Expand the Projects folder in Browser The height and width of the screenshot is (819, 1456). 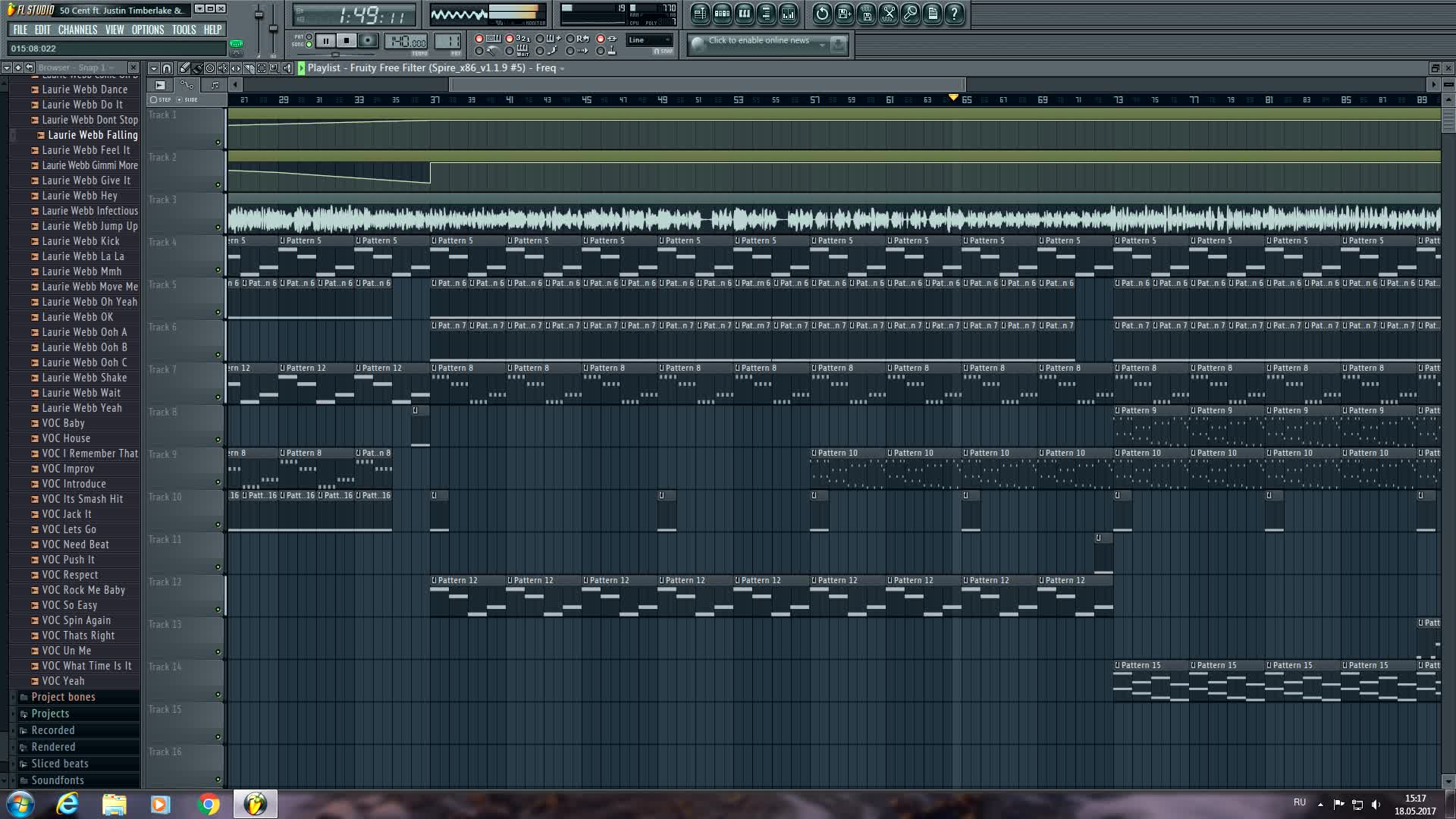[50, 714]
